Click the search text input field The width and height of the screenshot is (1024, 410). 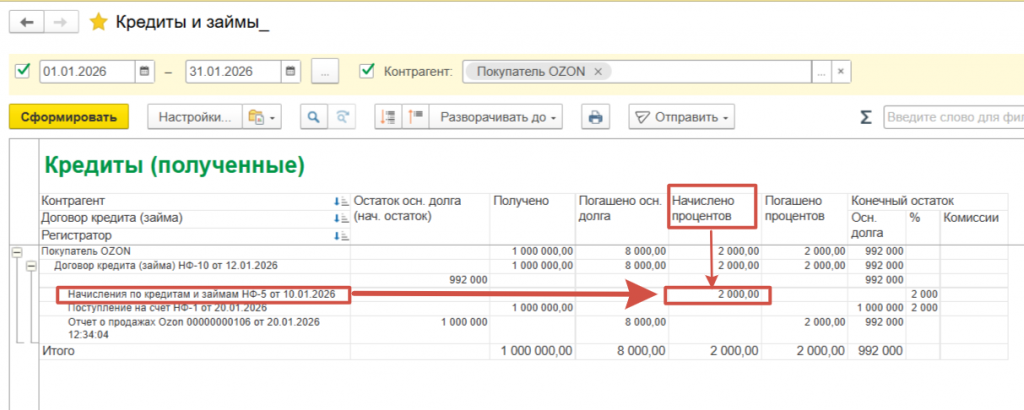tap(950, 117)
